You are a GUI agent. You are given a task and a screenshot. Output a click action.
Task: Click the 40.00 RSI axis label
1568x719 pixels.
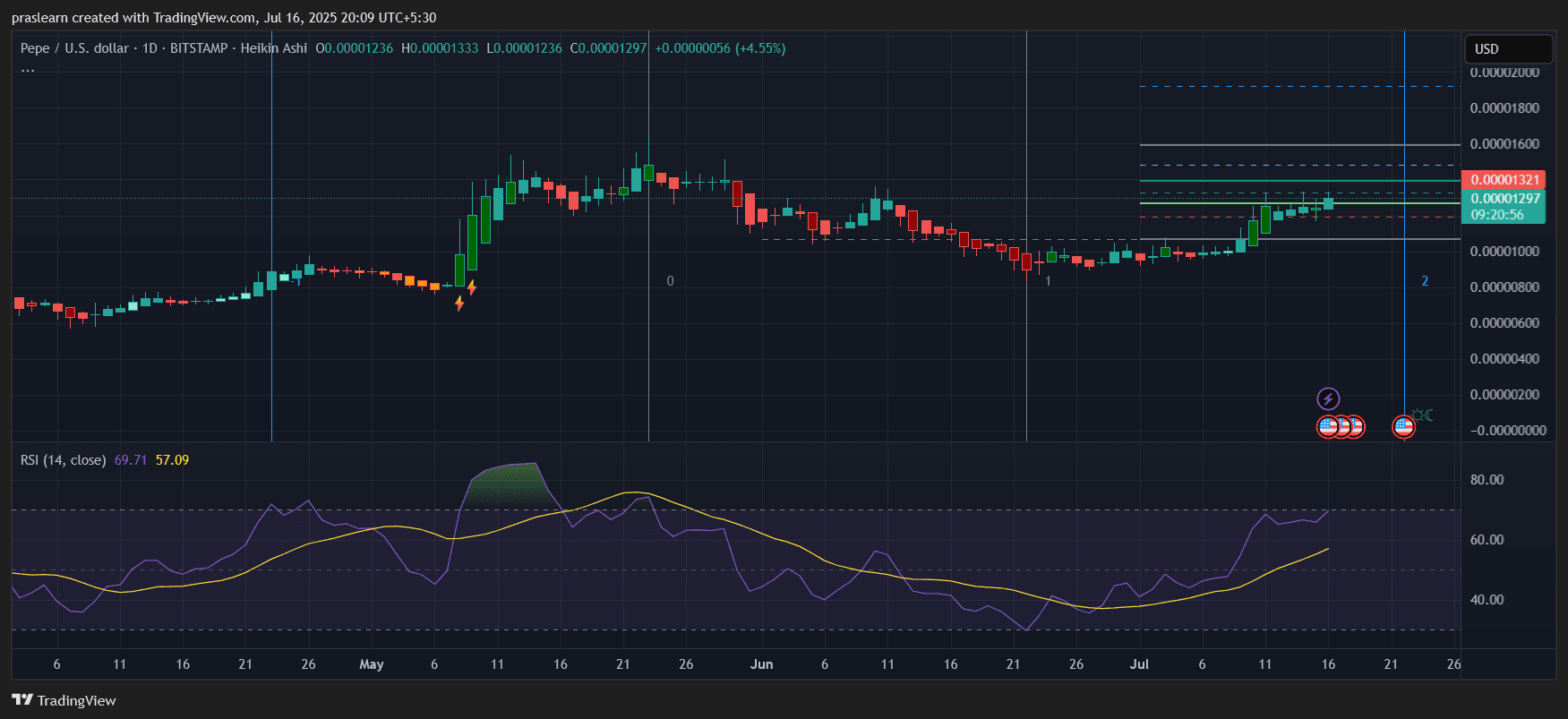click(x=1487, y=600)
